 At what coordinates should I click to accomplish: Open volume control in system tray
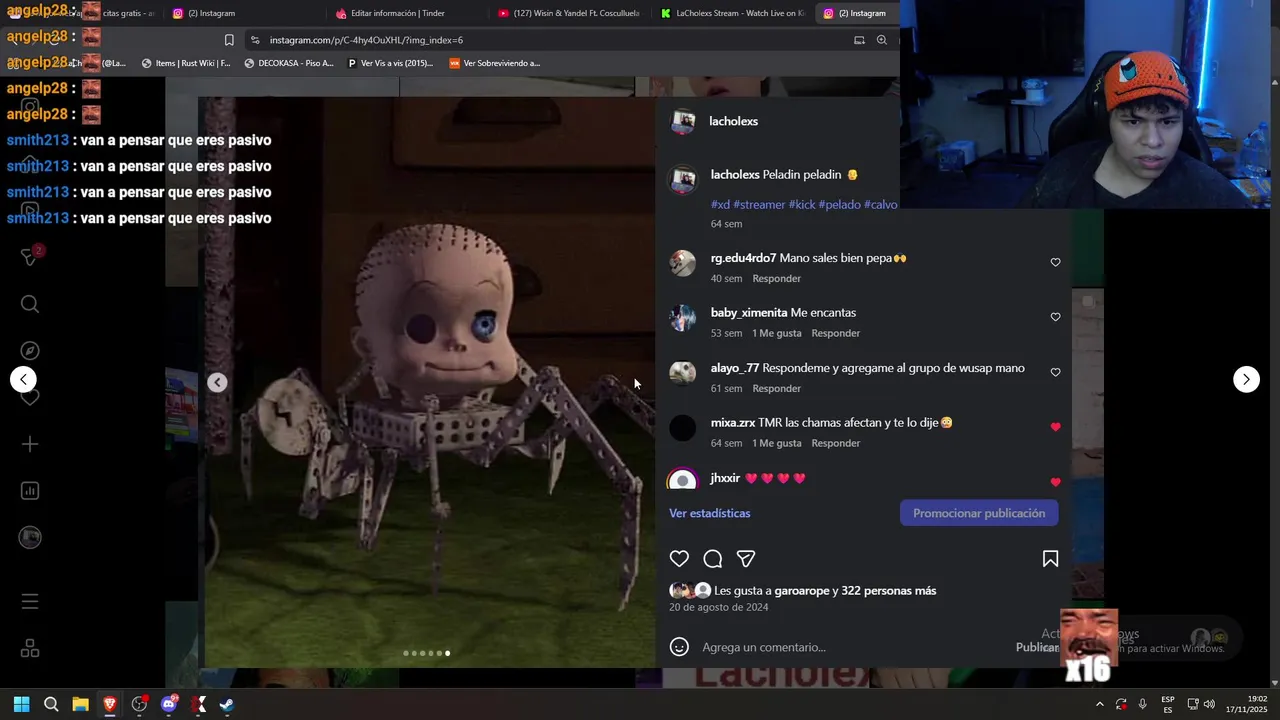(x=1209, y=704)
